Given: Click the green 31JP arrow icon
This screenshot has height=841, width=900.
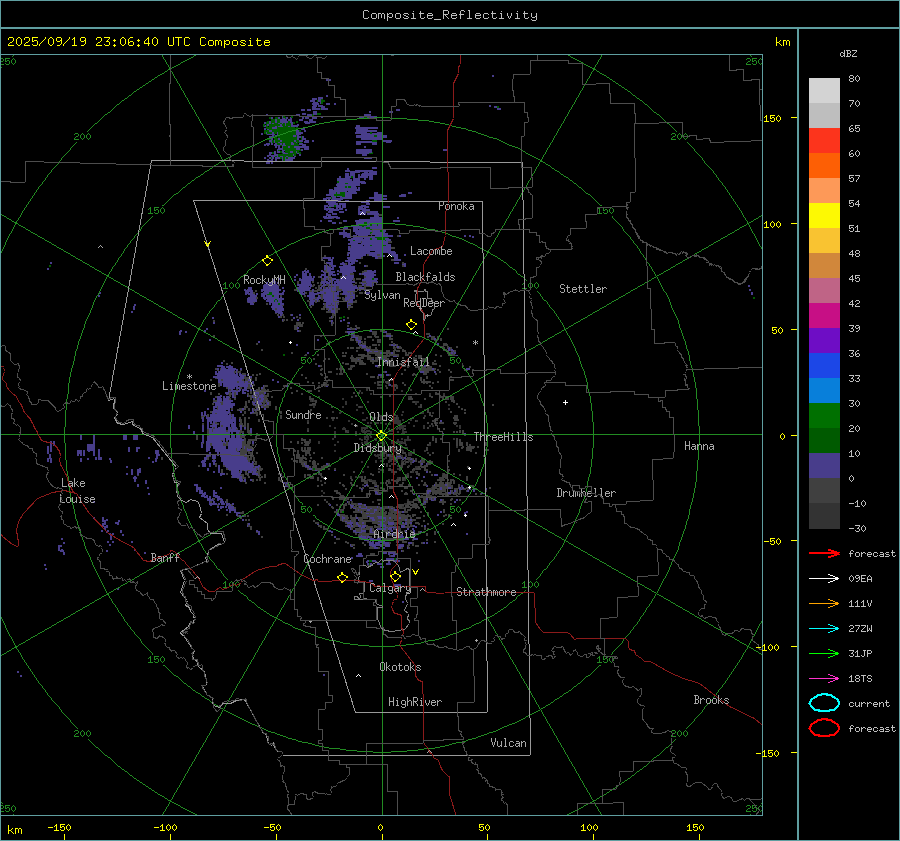Looking at the screenshot, I should pyautogui.click(x=824, y=653).
